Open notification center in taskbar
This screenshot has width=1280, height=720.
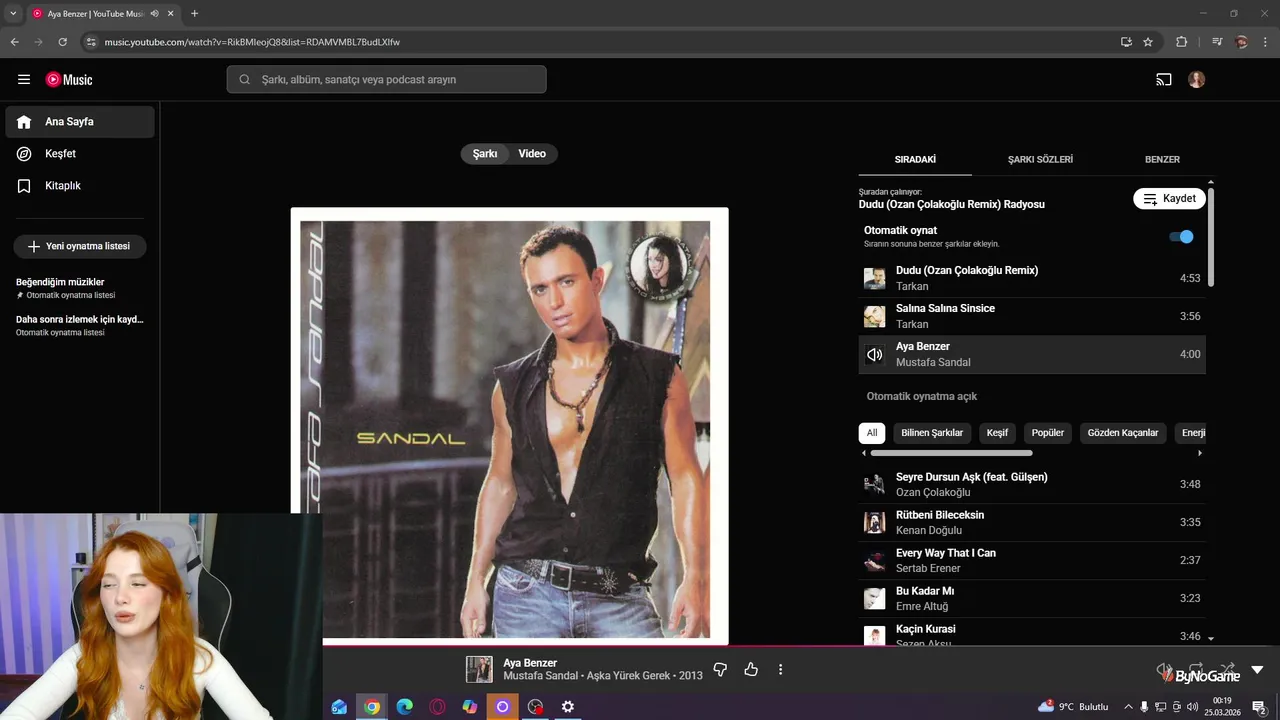pyautogui.click(x=1259, y=707)
